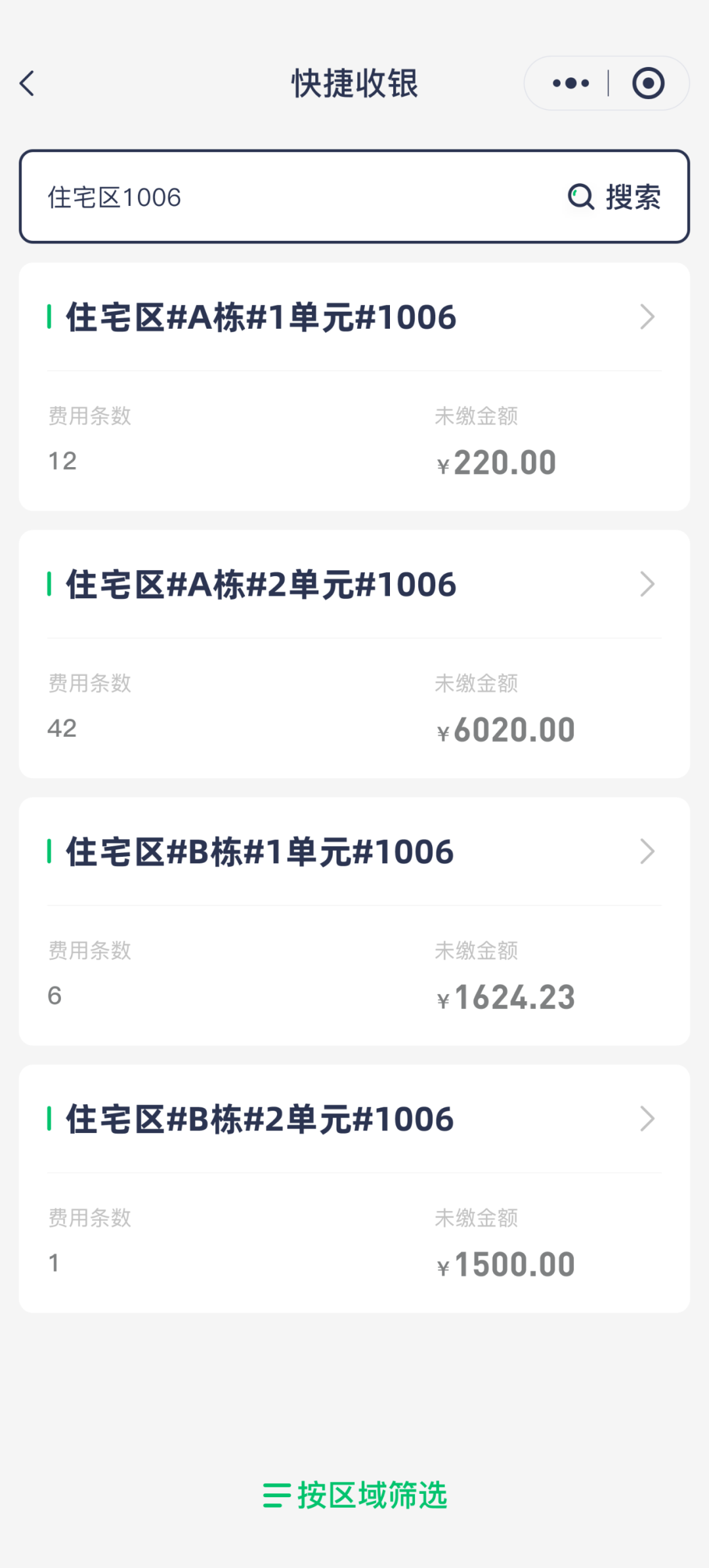The image size is (709, 1568).
Task: Open the 住宅区#A栋#2单元#1006 title
Action: pyautogui.click(x=261, y=585)
